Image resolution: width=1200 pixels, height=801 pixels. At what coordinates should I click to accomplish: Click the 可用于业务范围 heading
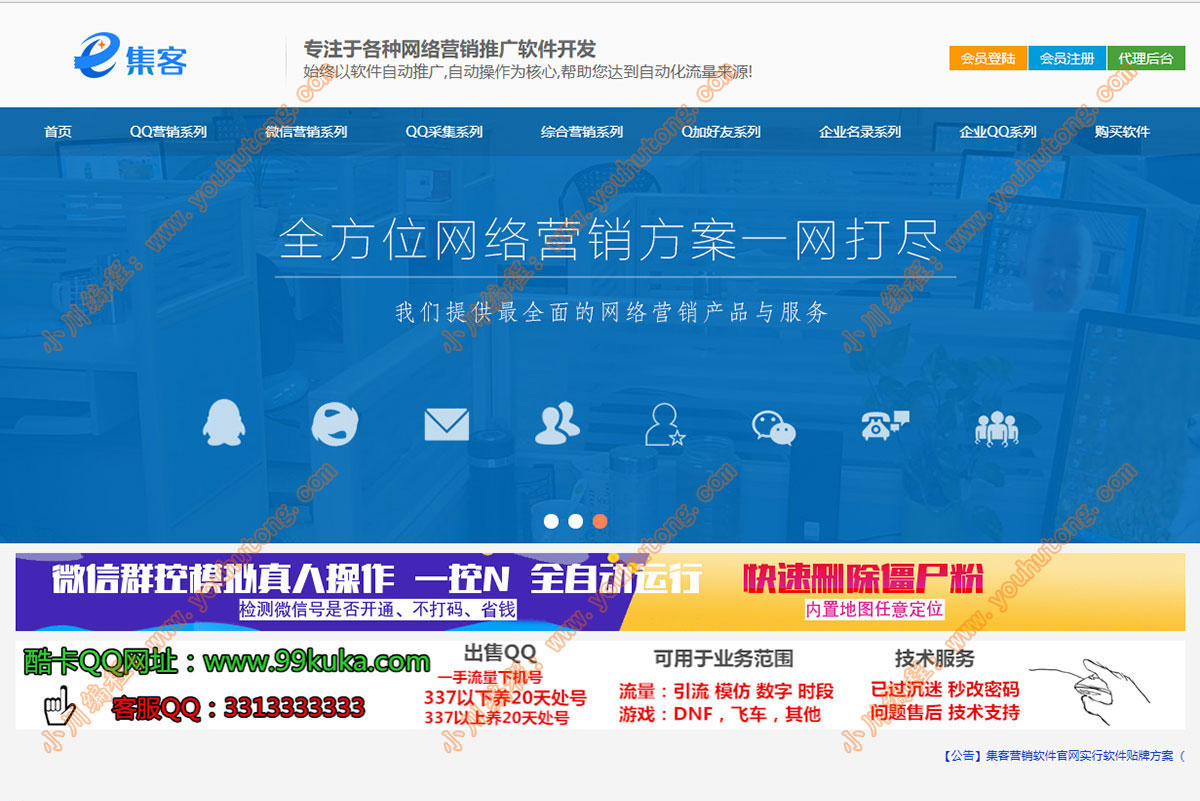coord(723,658)
